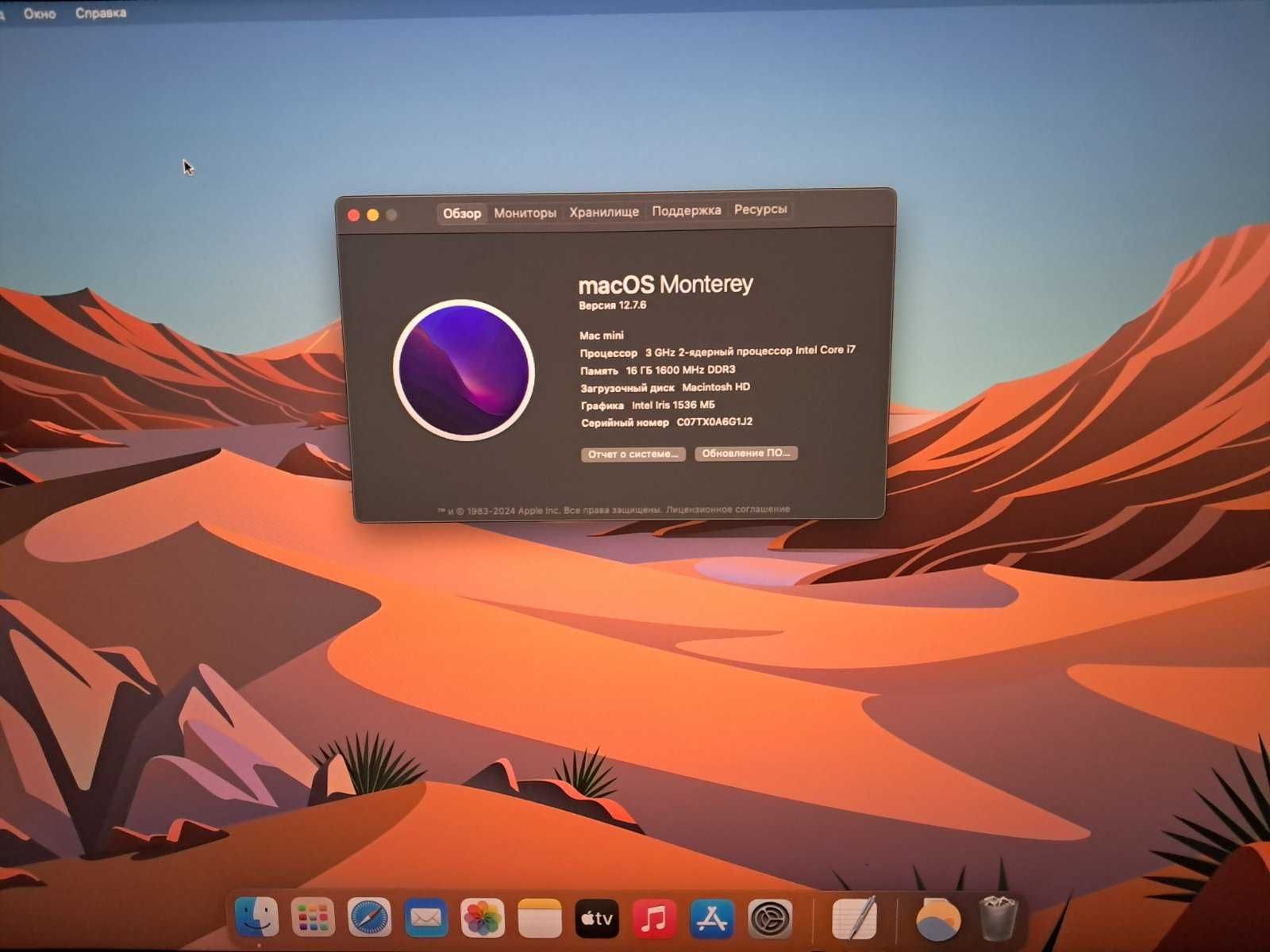Click the macOS Monterey title
The height and width of the screenshot is (952, 1270).
coord(665,284)
